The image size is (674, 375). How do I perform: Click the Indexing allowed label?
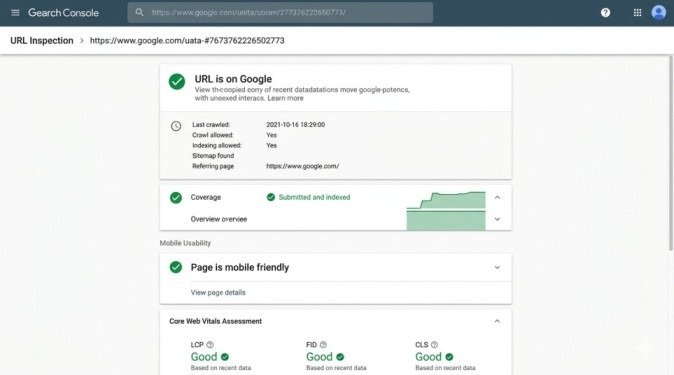(x=217, y=145)
